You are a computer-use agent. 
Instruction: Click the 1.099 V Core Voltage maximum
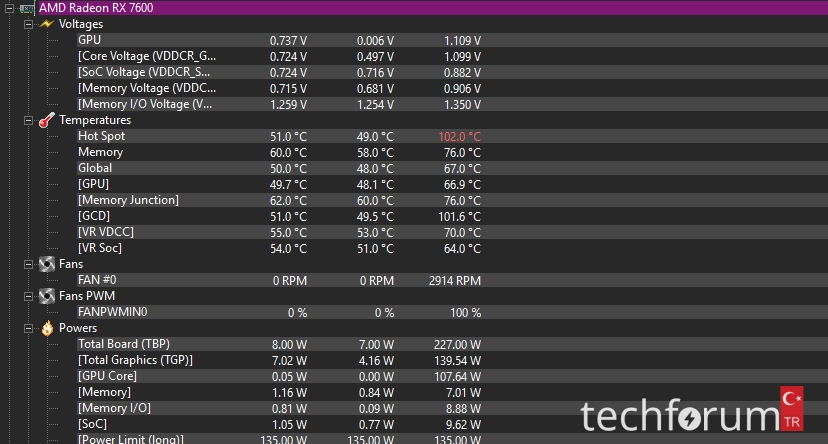tap(462, 56)
